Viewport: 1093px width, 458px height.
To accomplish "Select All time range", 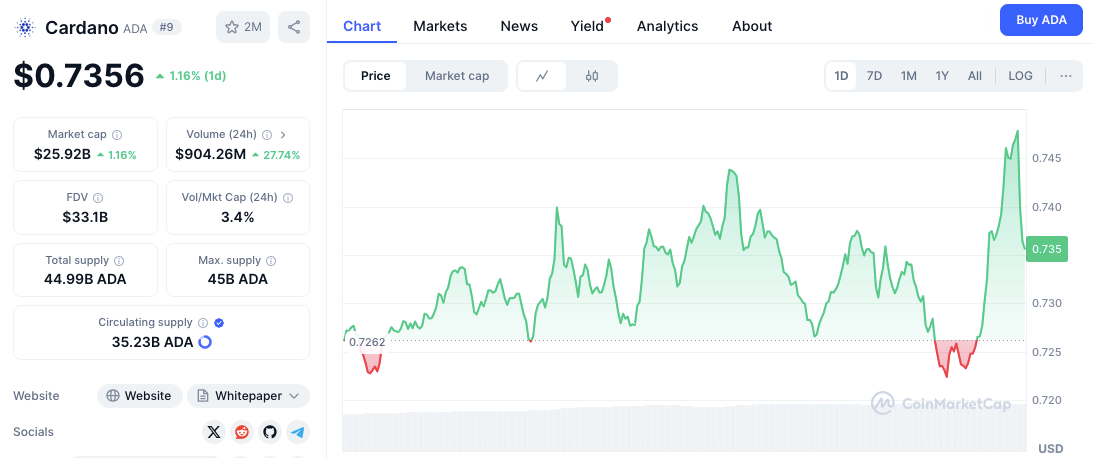I will [974, 76].
